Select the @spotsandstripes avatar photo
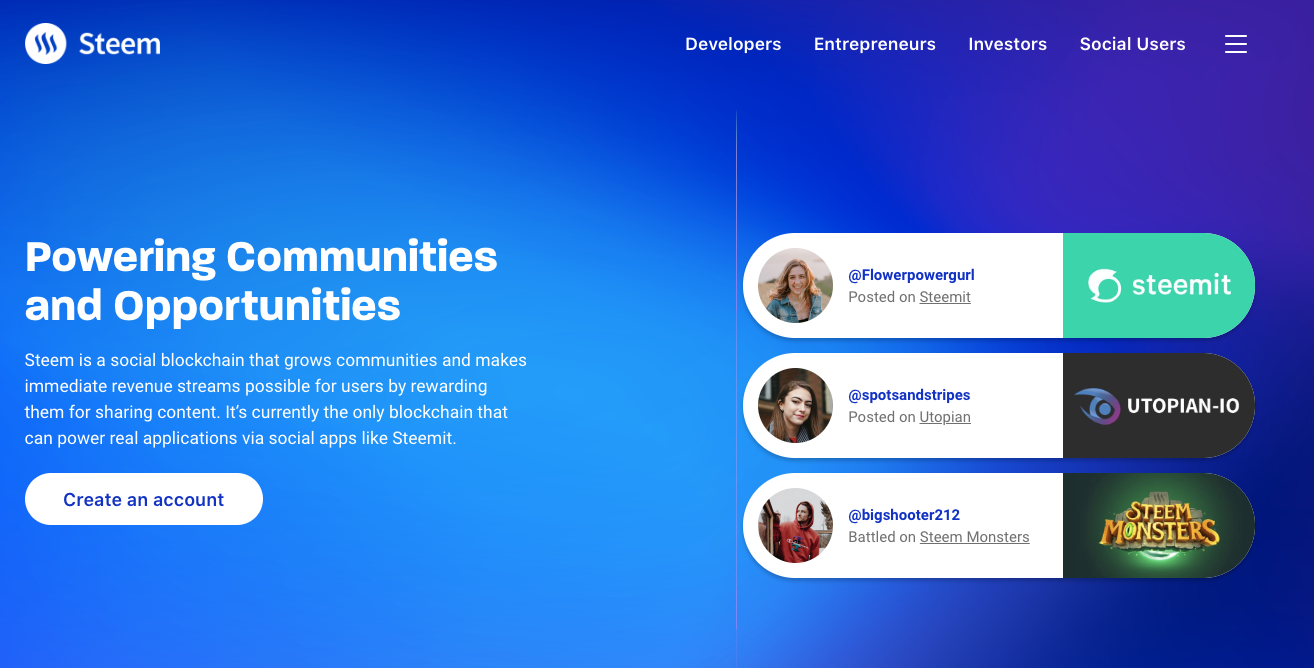Screen dimensions: 1314x668 click(796, 405)
